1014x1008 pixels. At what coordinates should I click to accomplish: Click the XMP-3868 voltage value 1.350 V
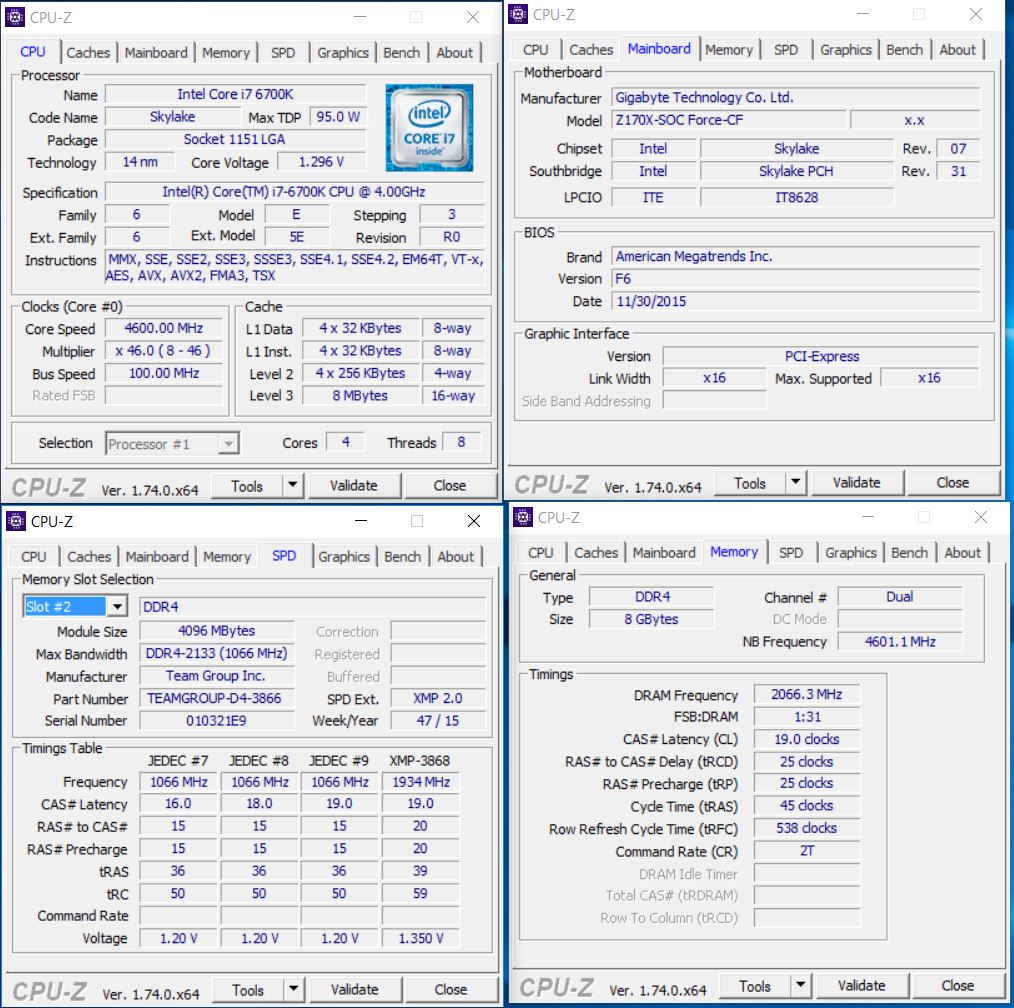tap(420, 938)
